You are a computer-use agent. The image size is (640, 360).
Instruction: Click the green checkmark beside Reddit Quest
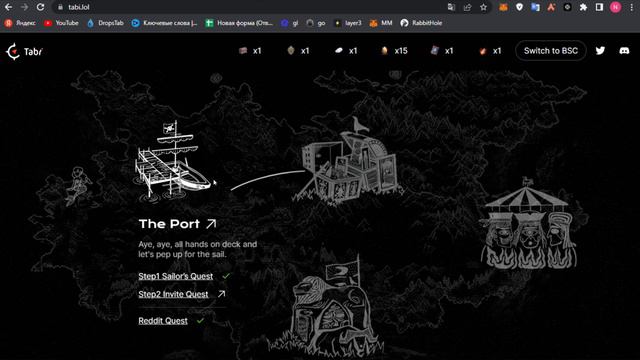click(x=200, y=321)
